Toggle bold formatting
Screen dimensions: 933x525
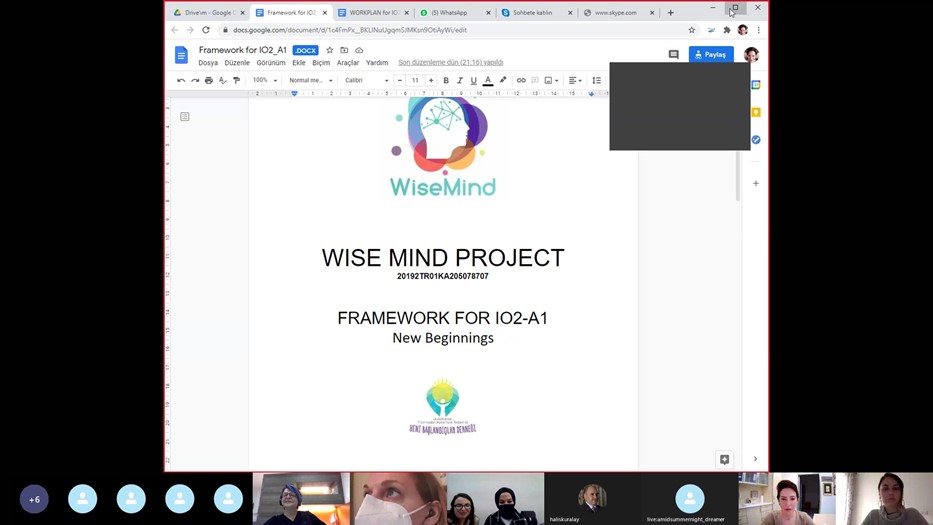point(446,80)
